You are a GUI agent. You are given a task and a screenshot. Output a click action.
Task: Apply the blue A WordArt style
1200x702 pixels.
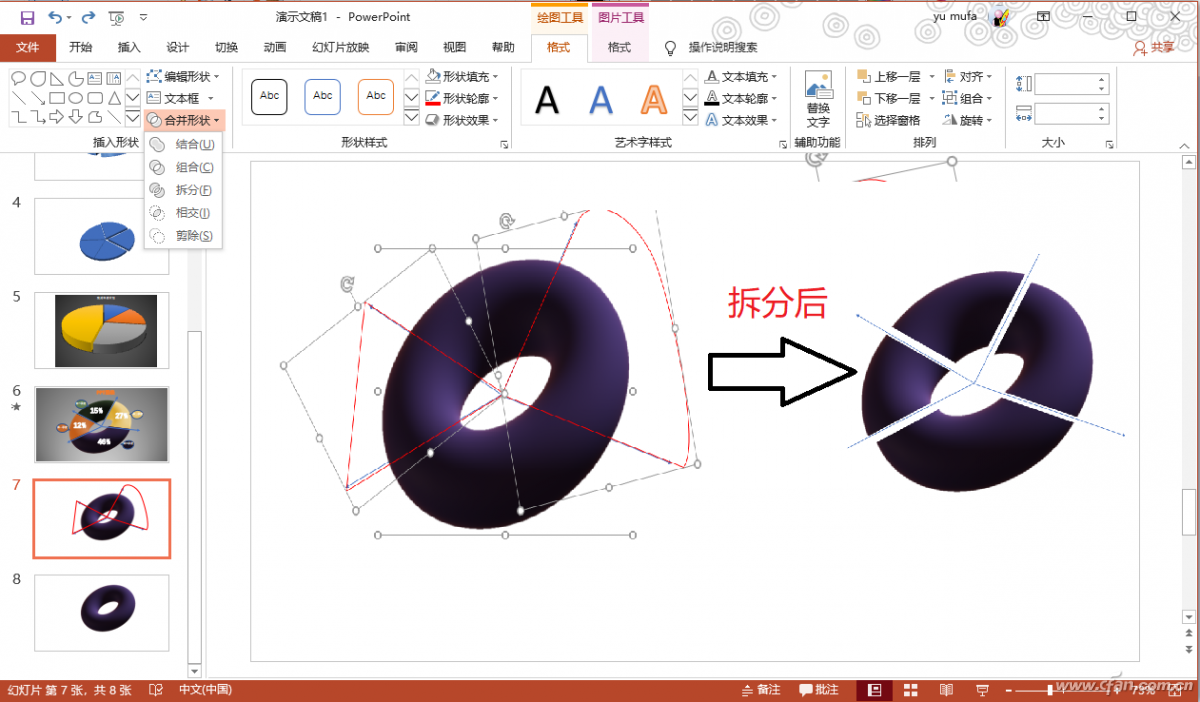600,99
